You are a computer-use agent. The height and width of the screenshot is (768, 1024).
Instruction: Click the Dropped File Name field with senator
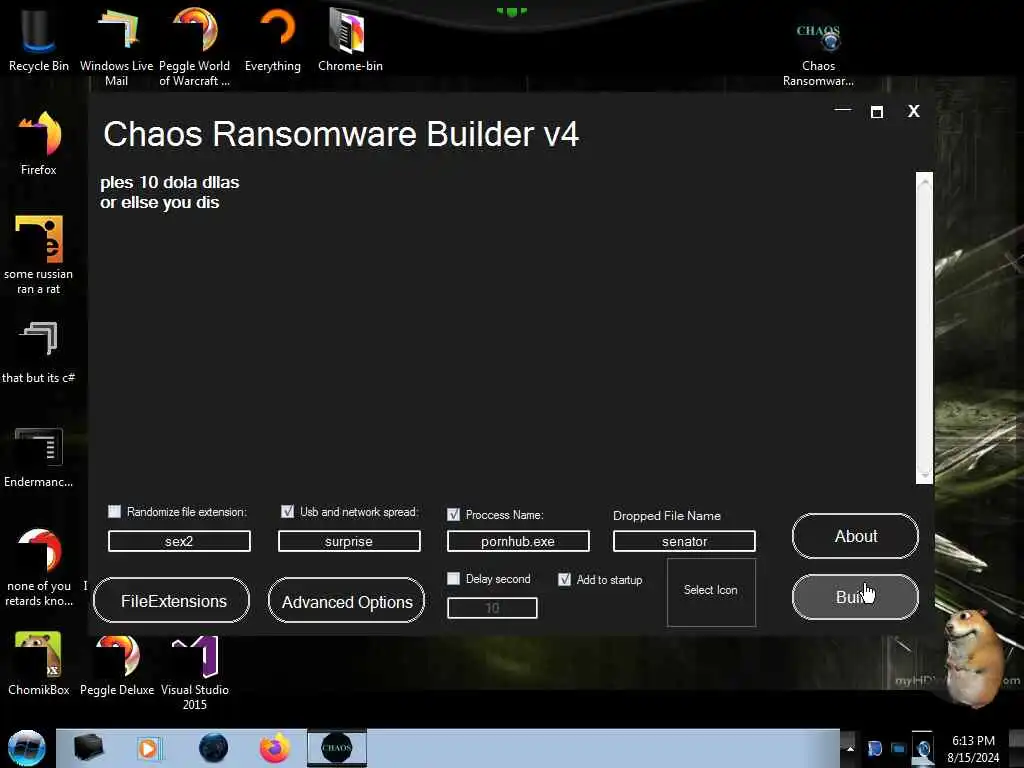684,541
